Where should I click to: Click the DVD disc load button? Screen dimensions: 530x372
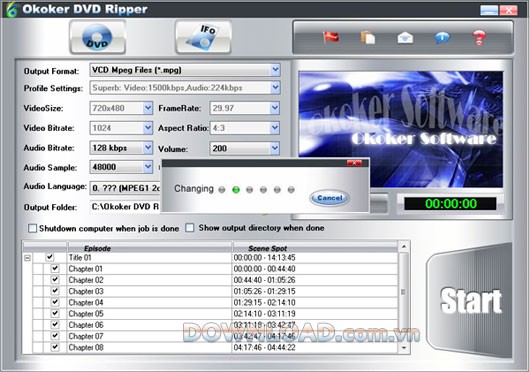pyautogui.click(x=97, y=37)
